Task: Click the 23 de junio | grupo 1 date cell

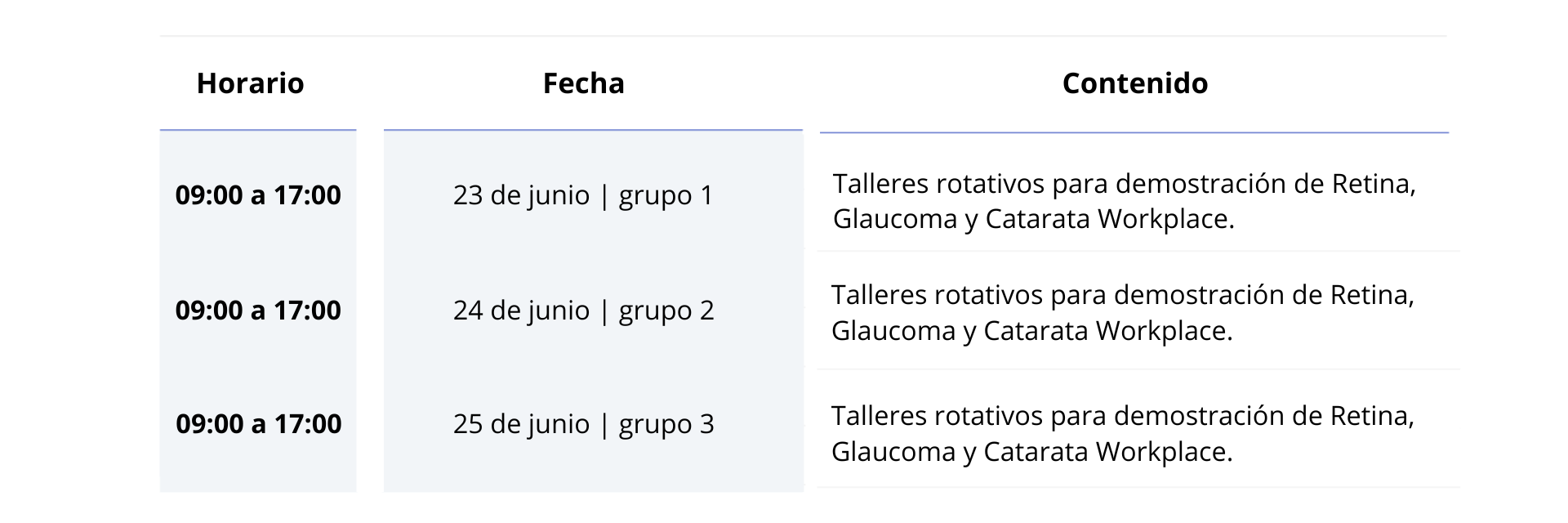Action: point(583,195)
